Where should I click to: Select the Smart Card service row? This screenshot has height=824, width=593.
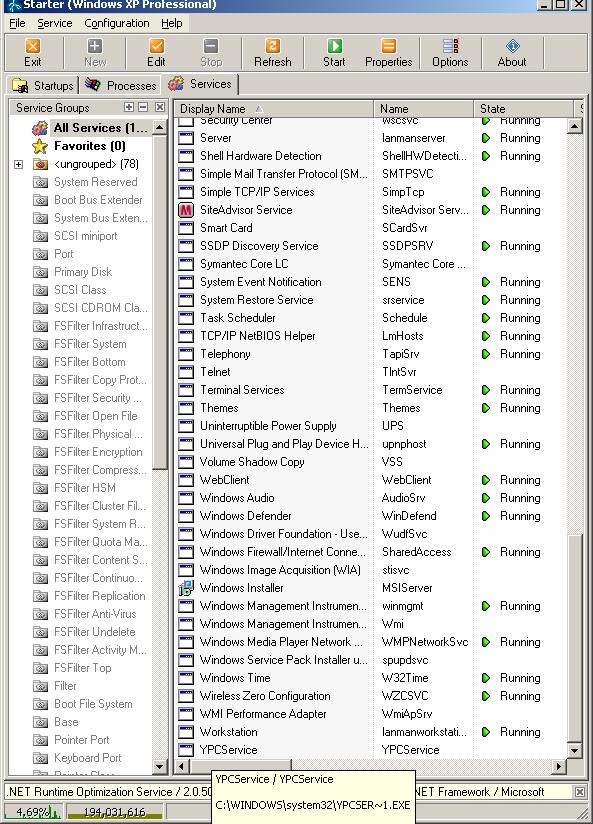[x=371, y=228]
